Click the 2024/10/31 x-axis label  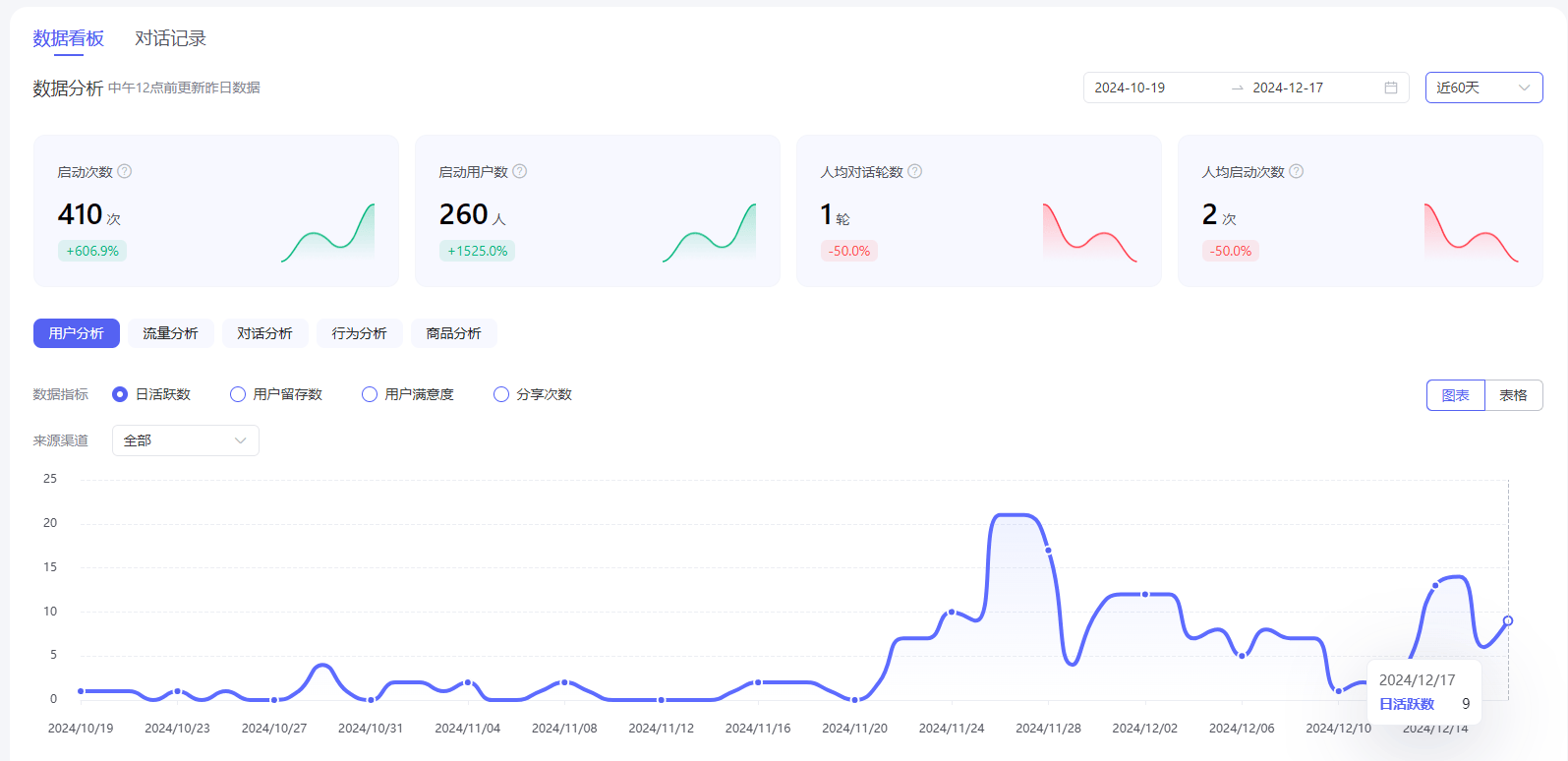click(x=371, y=729)
